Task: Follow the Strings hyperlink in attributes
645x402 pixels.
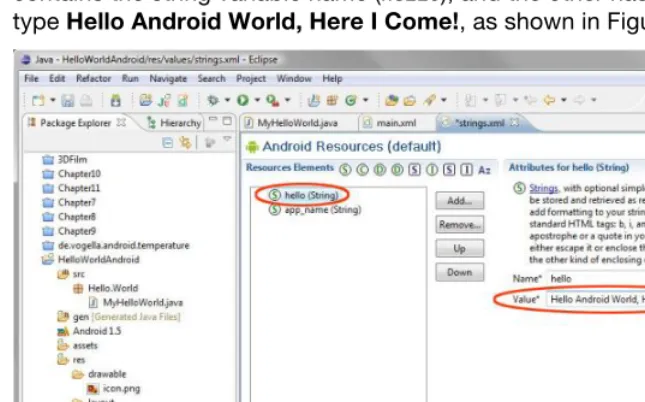Action: (x=543, y=188)
